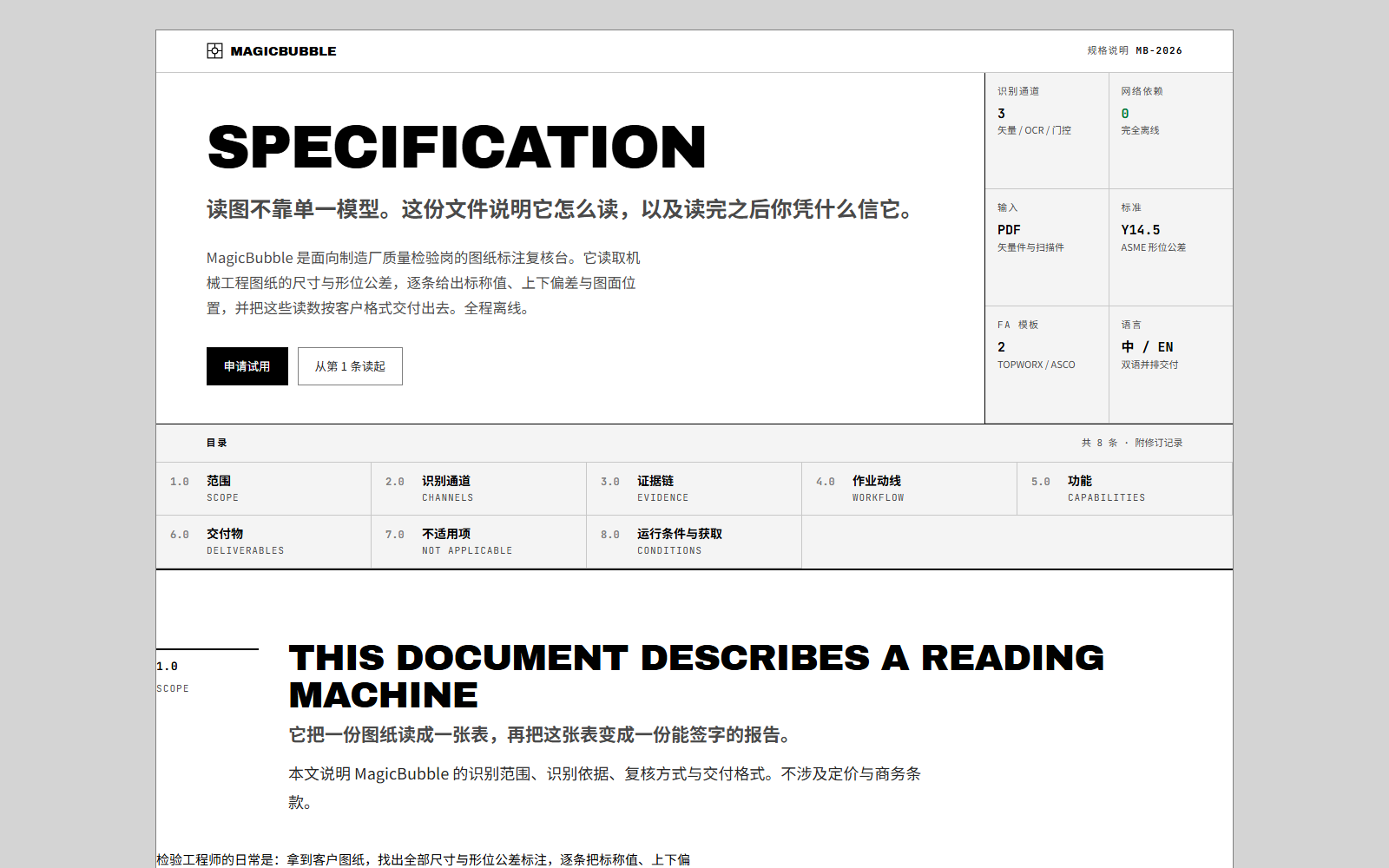Click the 语言 stat value 中 / EN
Image resolution: width=1389 pixels, height=868 pixels.
[1147, 347]
